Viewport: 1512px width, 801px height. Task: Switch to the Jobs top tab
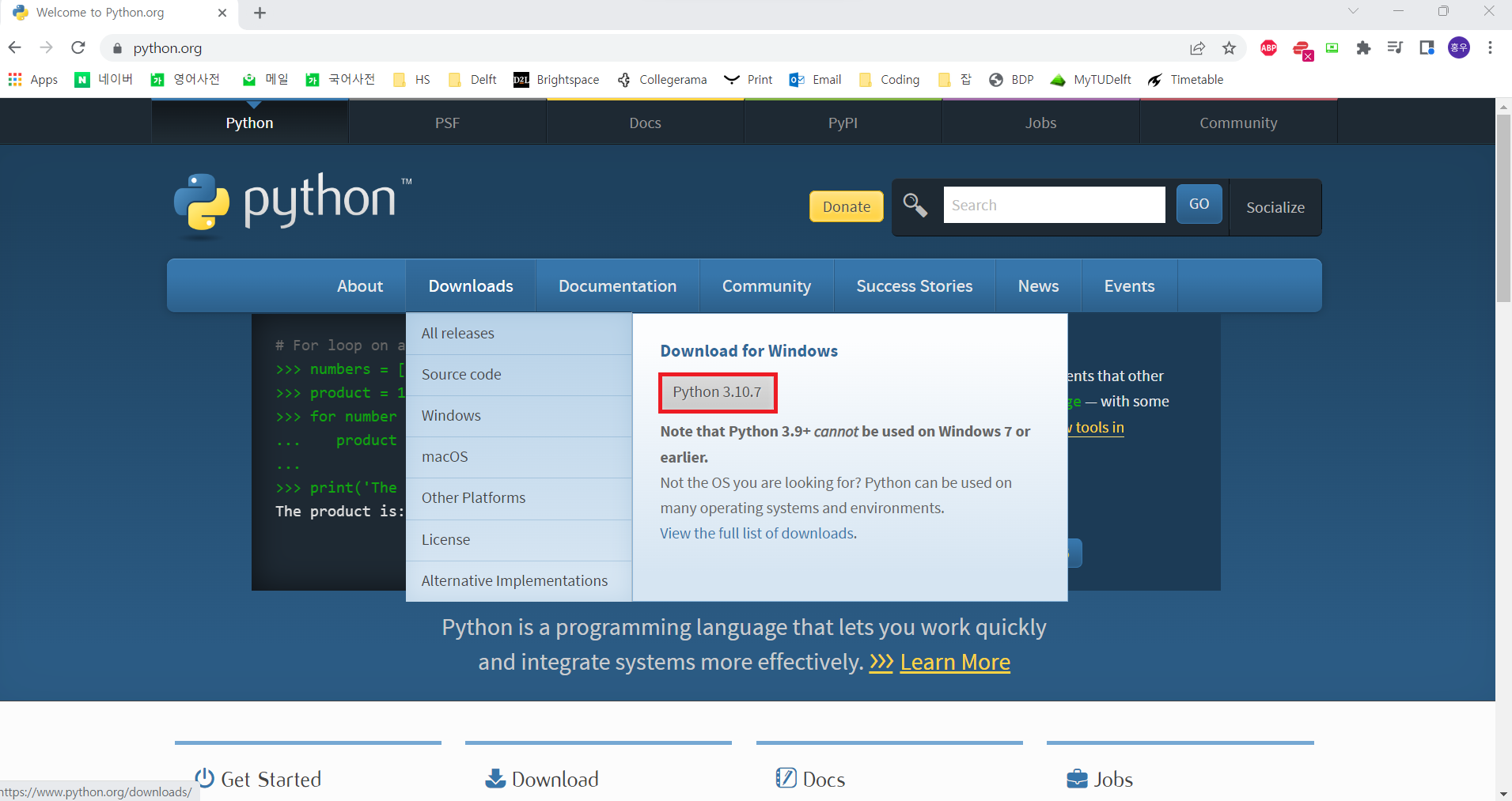(1040, 123)
